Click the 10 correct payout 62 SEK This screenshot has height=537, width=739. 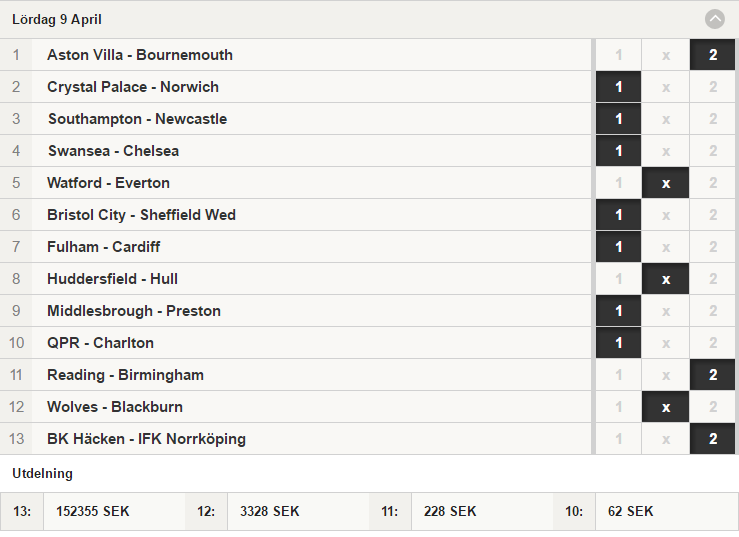[x=631, y=512]
